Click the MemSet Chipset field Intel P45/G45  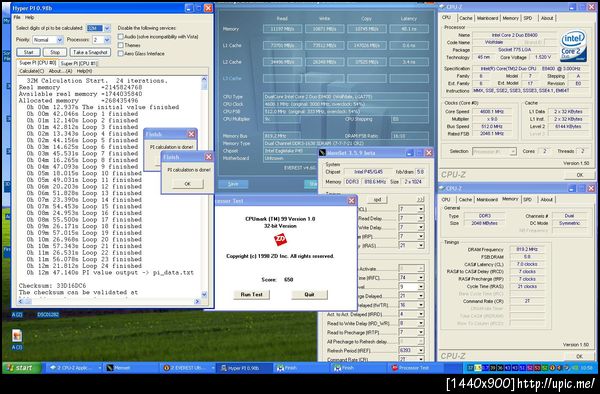367,172
